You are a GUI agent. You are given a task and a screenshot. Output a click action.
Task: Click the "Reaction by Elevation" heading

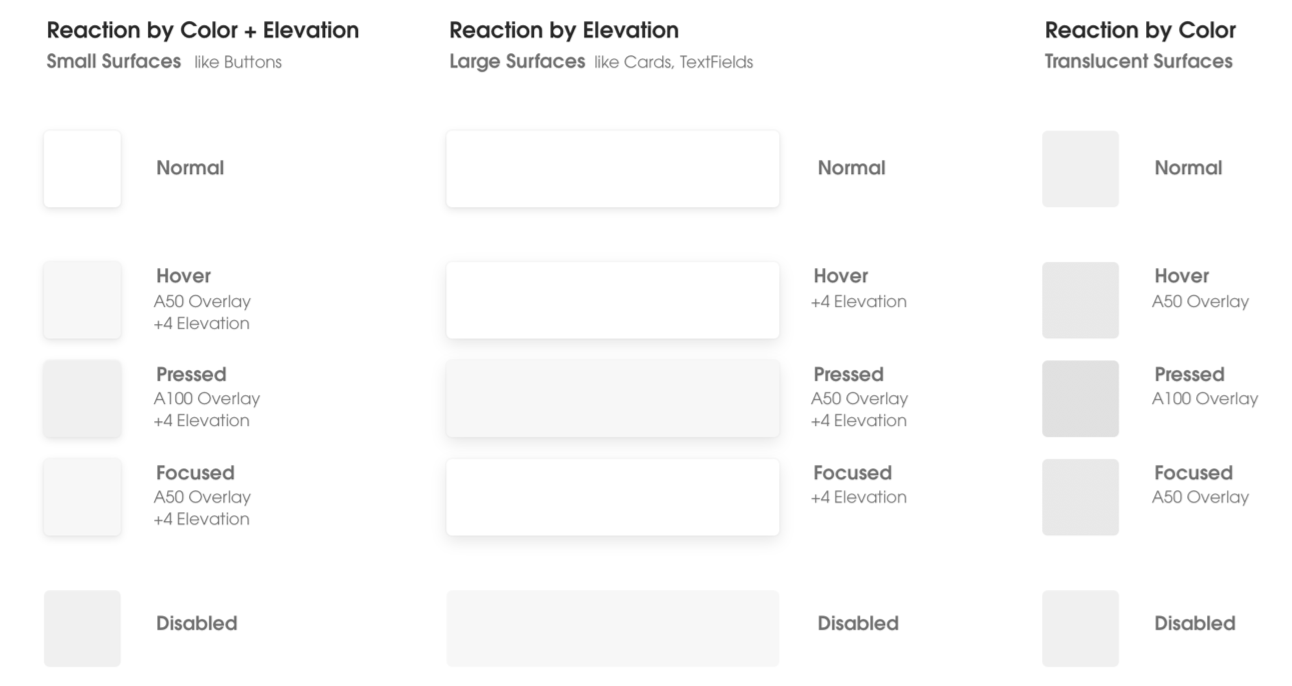tap(564, 30)
